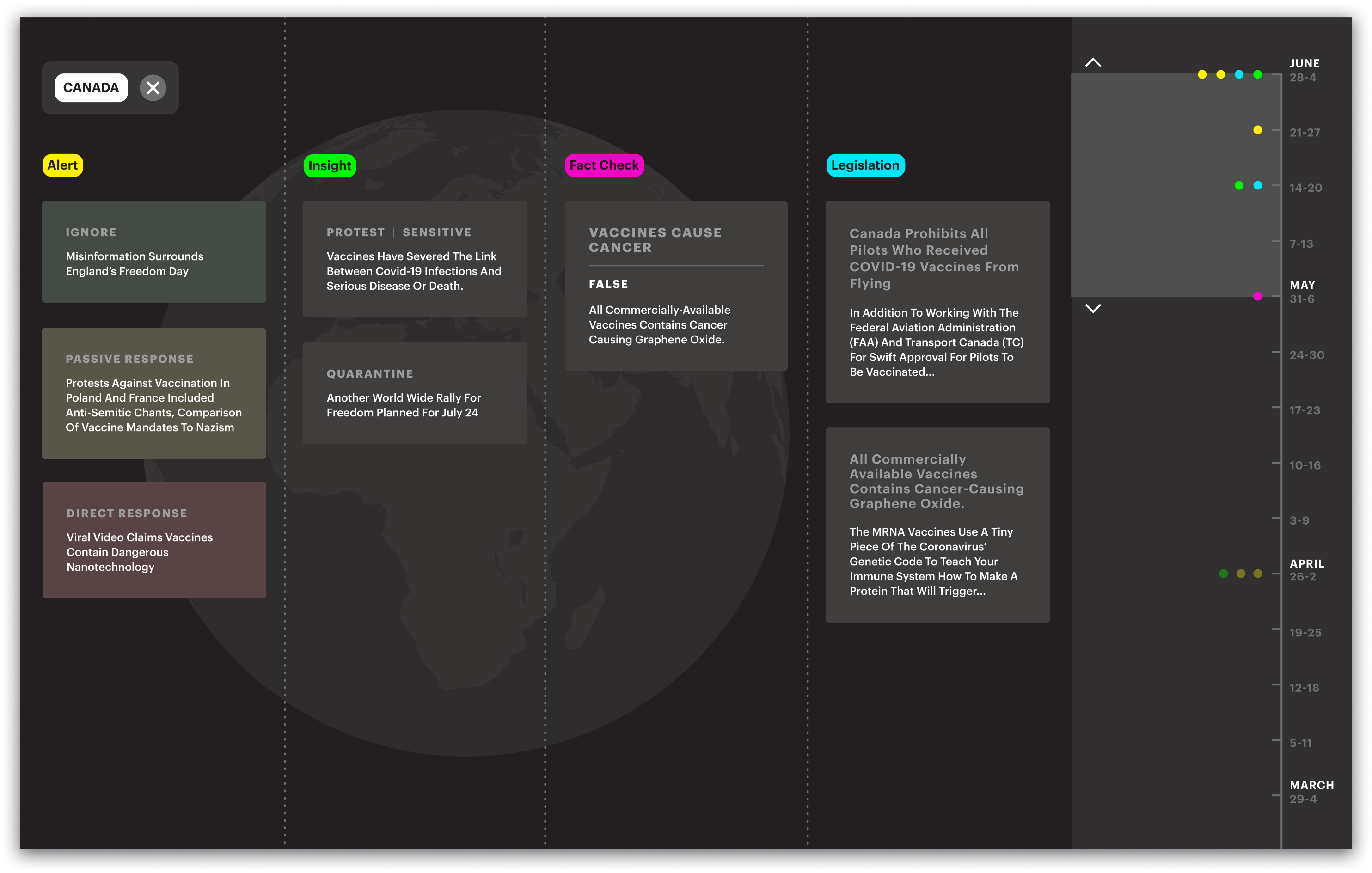Click yellow dot at week 21-27
This screenshot has height=873, width=1372.
click(1257, 130)
